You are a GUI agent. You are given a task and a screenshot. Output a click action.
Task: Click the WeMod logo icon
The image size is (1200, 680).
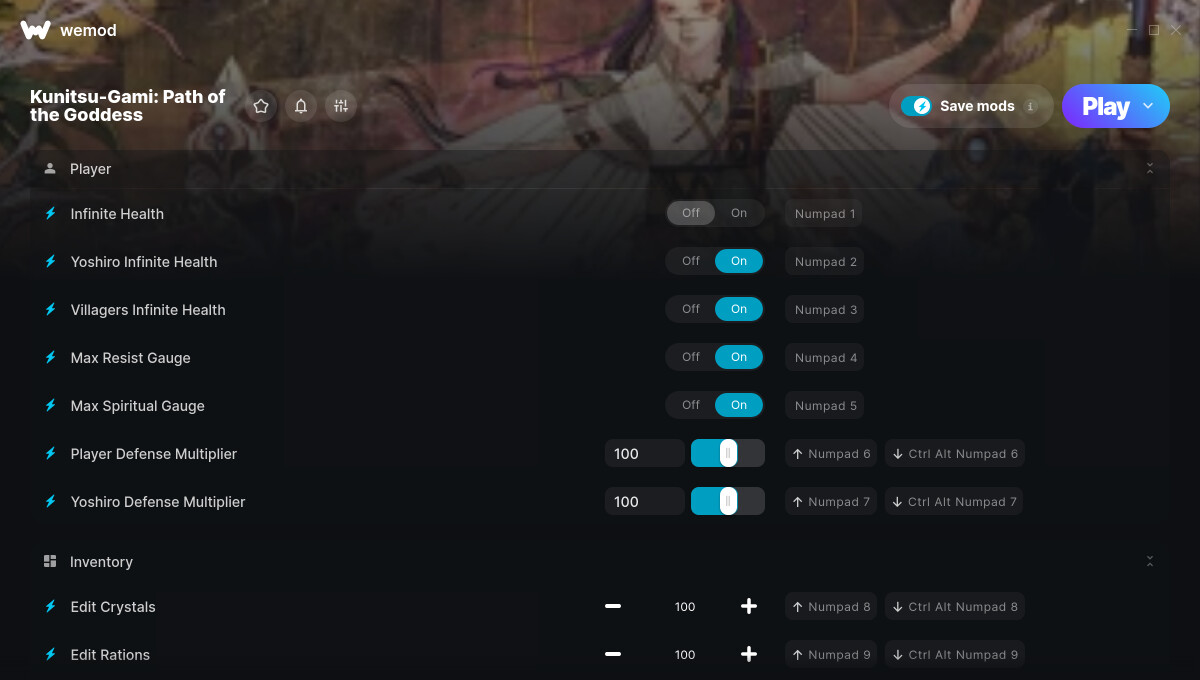(x=35, y=30)
